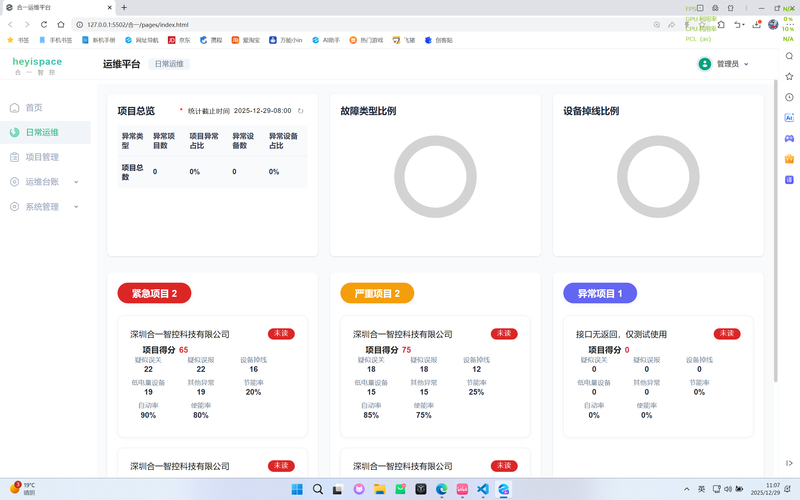Click the history clock in right browser sidebar
The width and height of the screenshot is (800, 500).
(789, 97)
